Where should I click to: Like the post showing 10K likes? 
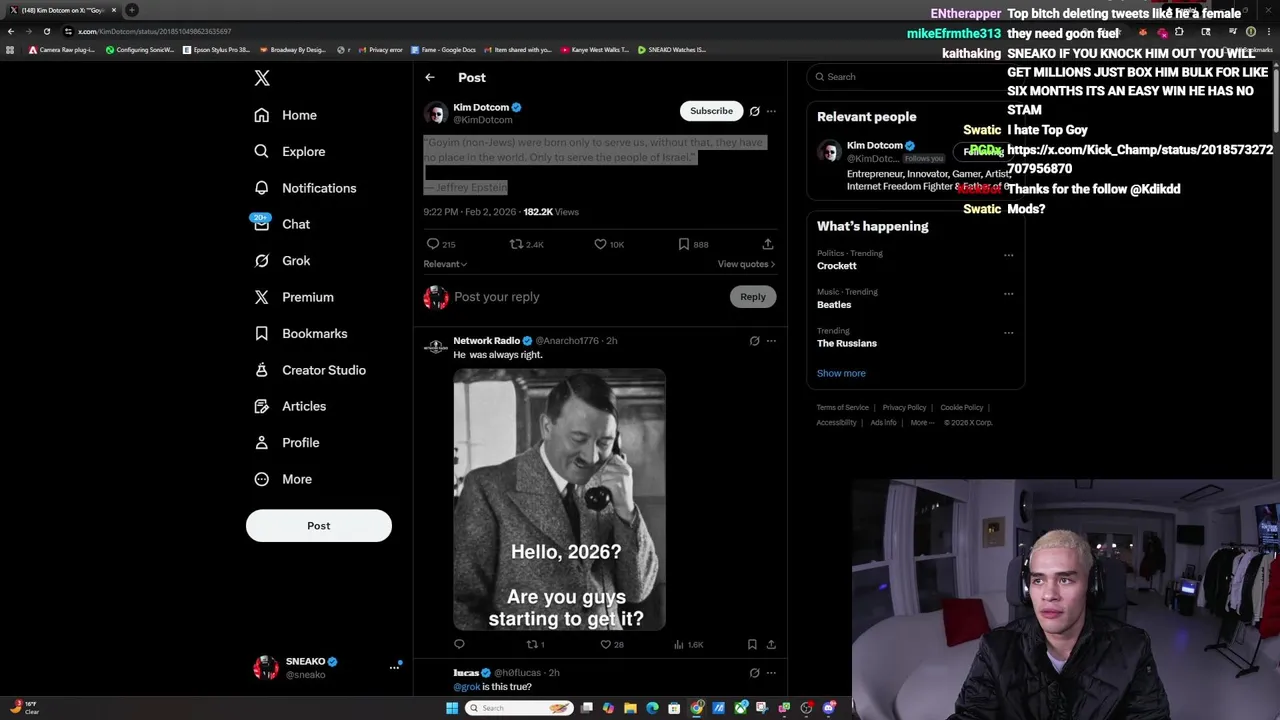600,244
